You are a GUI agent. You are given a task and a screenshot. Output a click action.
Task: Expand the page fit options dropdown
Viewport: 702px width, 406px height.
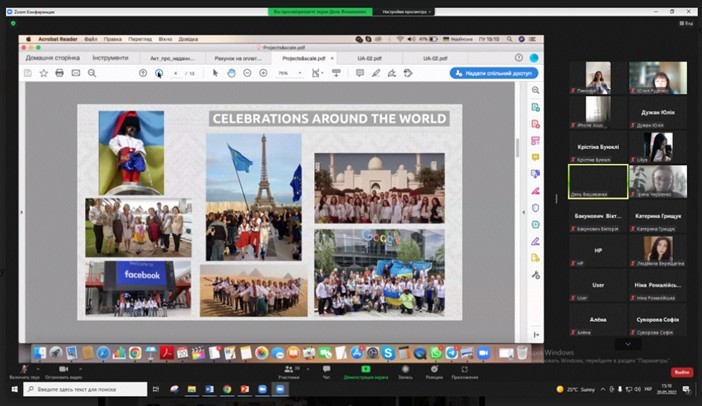pos(320,73)
